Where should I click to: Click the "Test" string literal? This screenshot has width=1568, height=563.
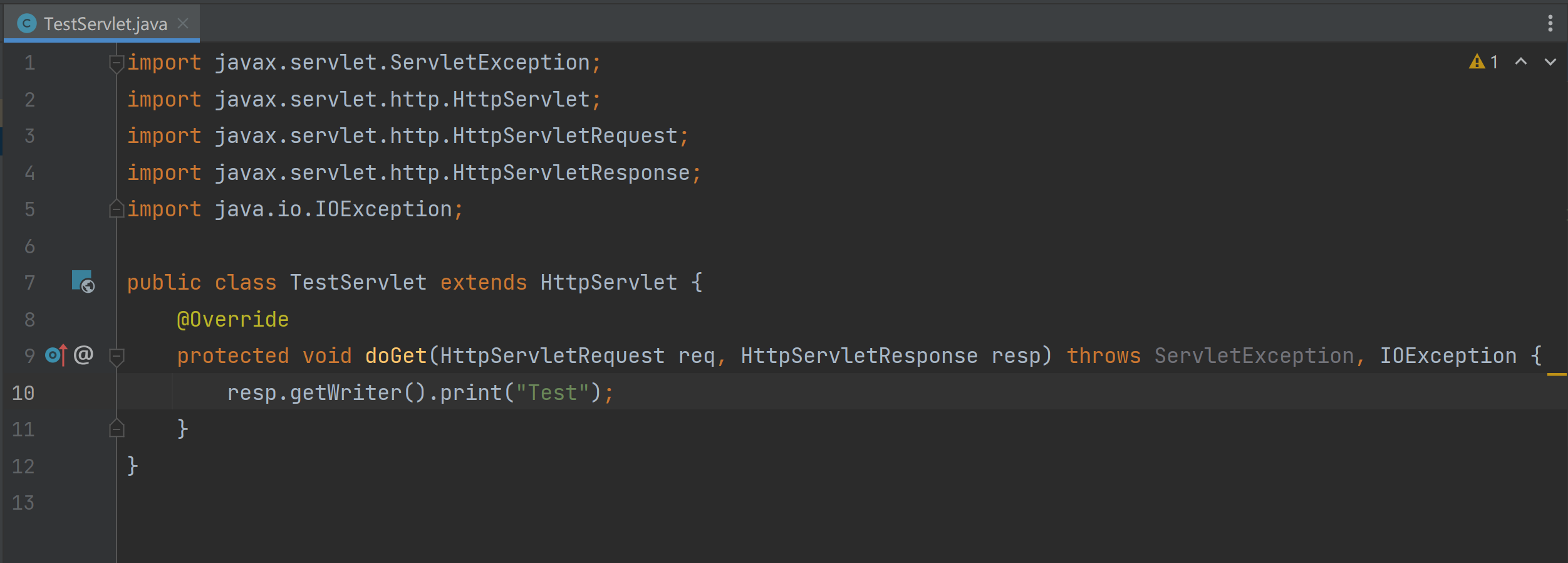tap(552, 393)
